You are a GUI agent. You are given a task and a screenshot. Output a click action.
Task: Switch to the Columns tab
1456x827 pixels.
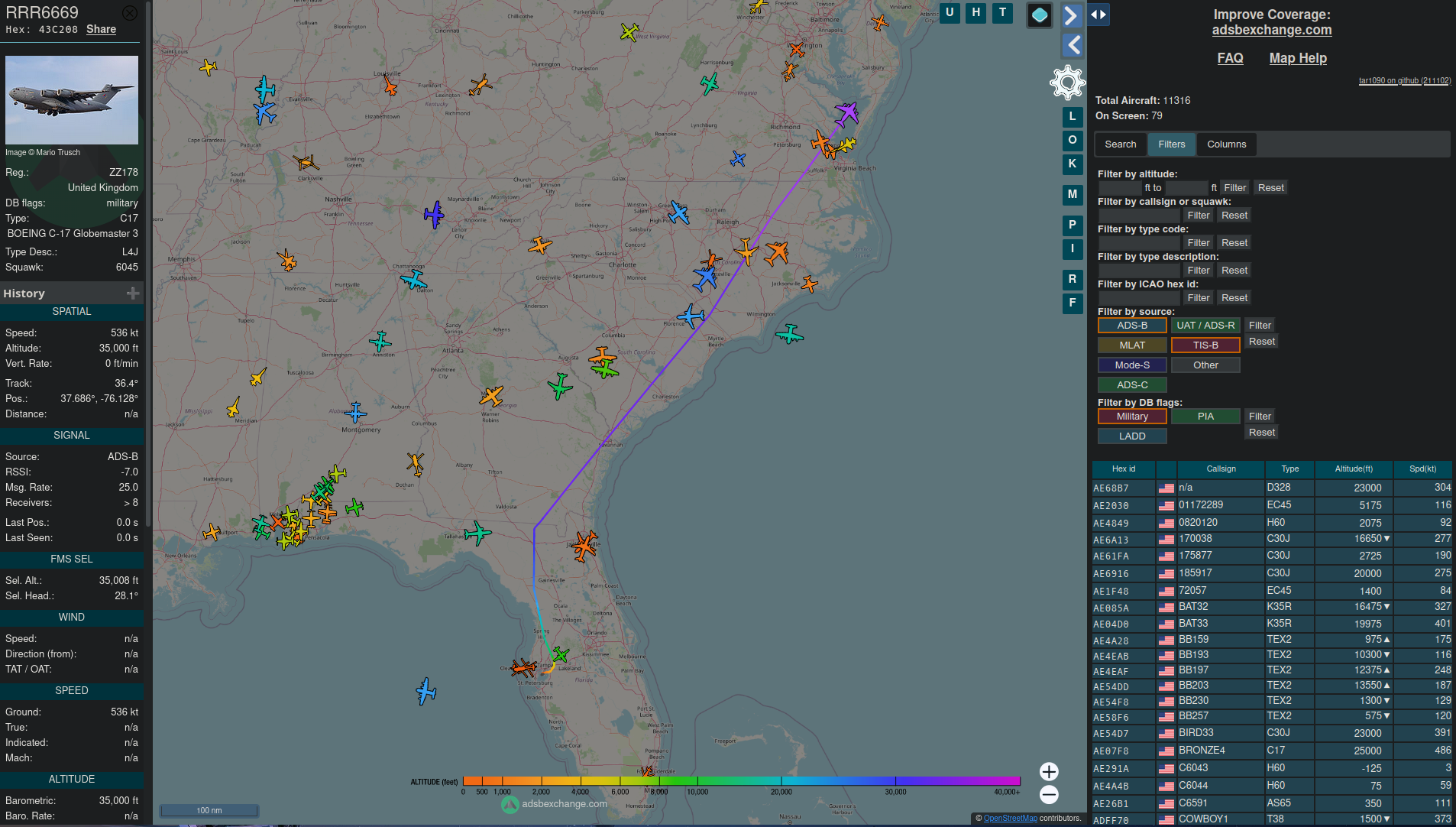(1226, 144)
